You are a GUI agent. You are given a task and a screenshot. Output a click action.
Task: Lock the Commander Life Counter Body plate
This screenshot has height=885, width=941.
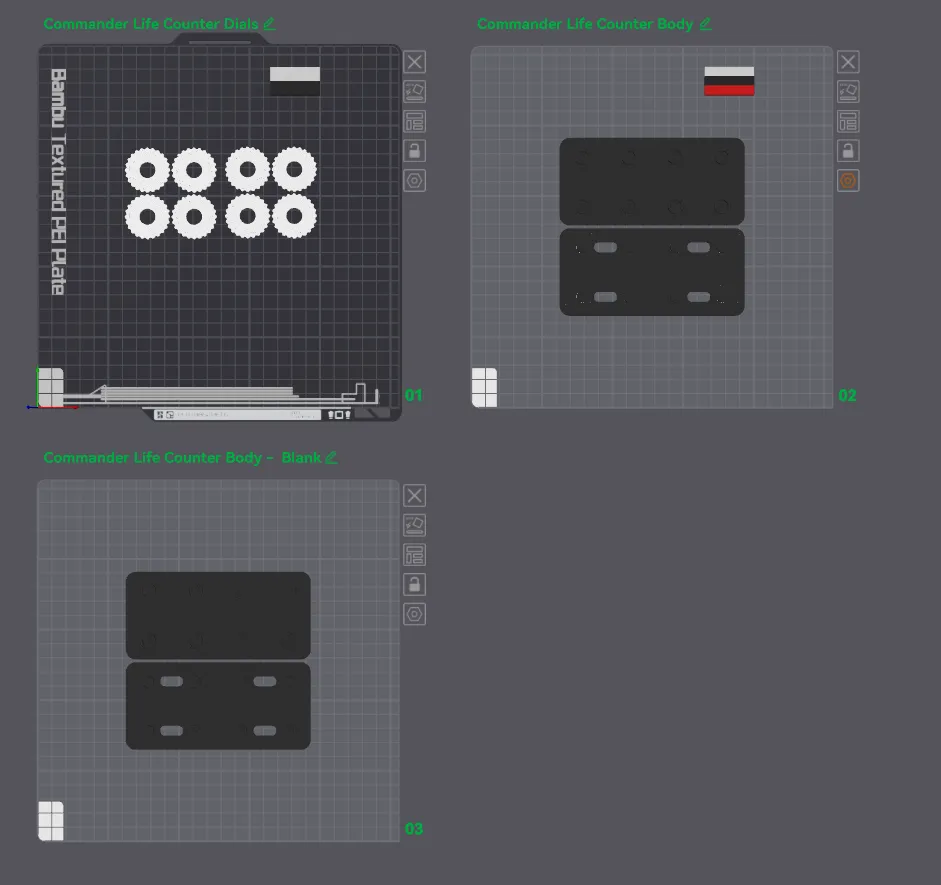(848, 151)
